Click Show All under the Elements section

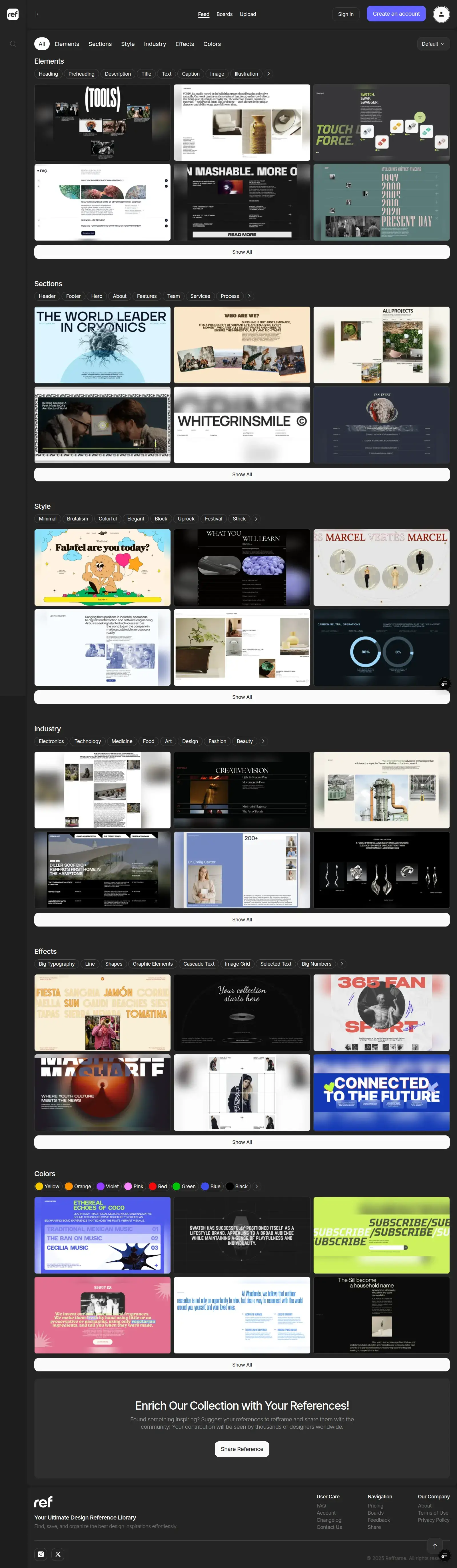point(242,252)
